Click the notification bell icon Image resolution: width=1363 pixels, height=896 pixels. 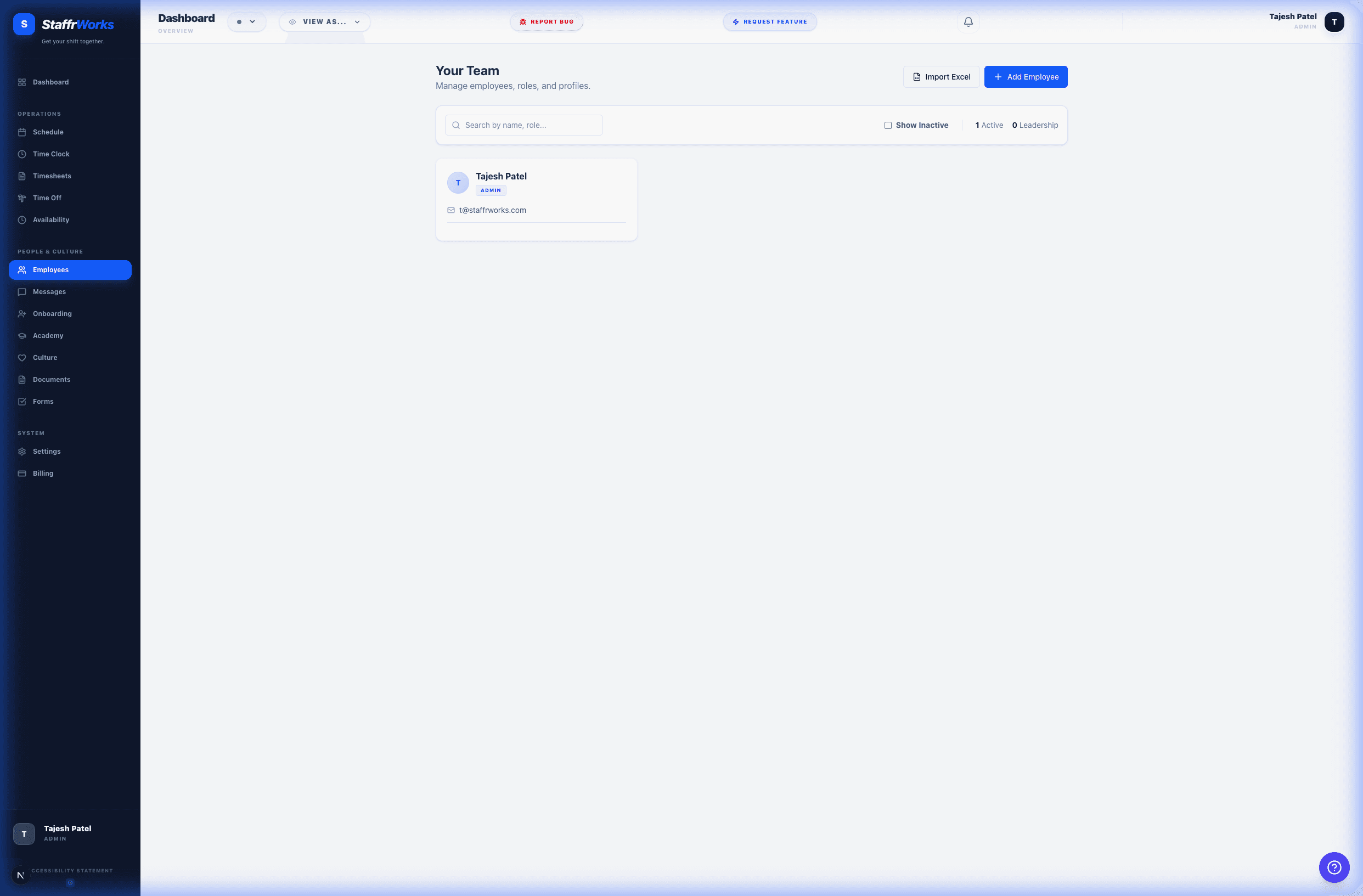coord(968,22)
